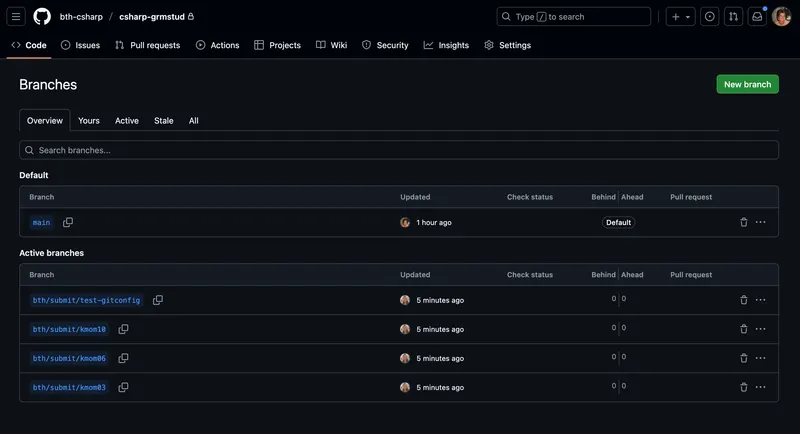Copy bth/submit/test-gitconfig branch name
Viewport: 800px width, 434px height.
[158, 300]
